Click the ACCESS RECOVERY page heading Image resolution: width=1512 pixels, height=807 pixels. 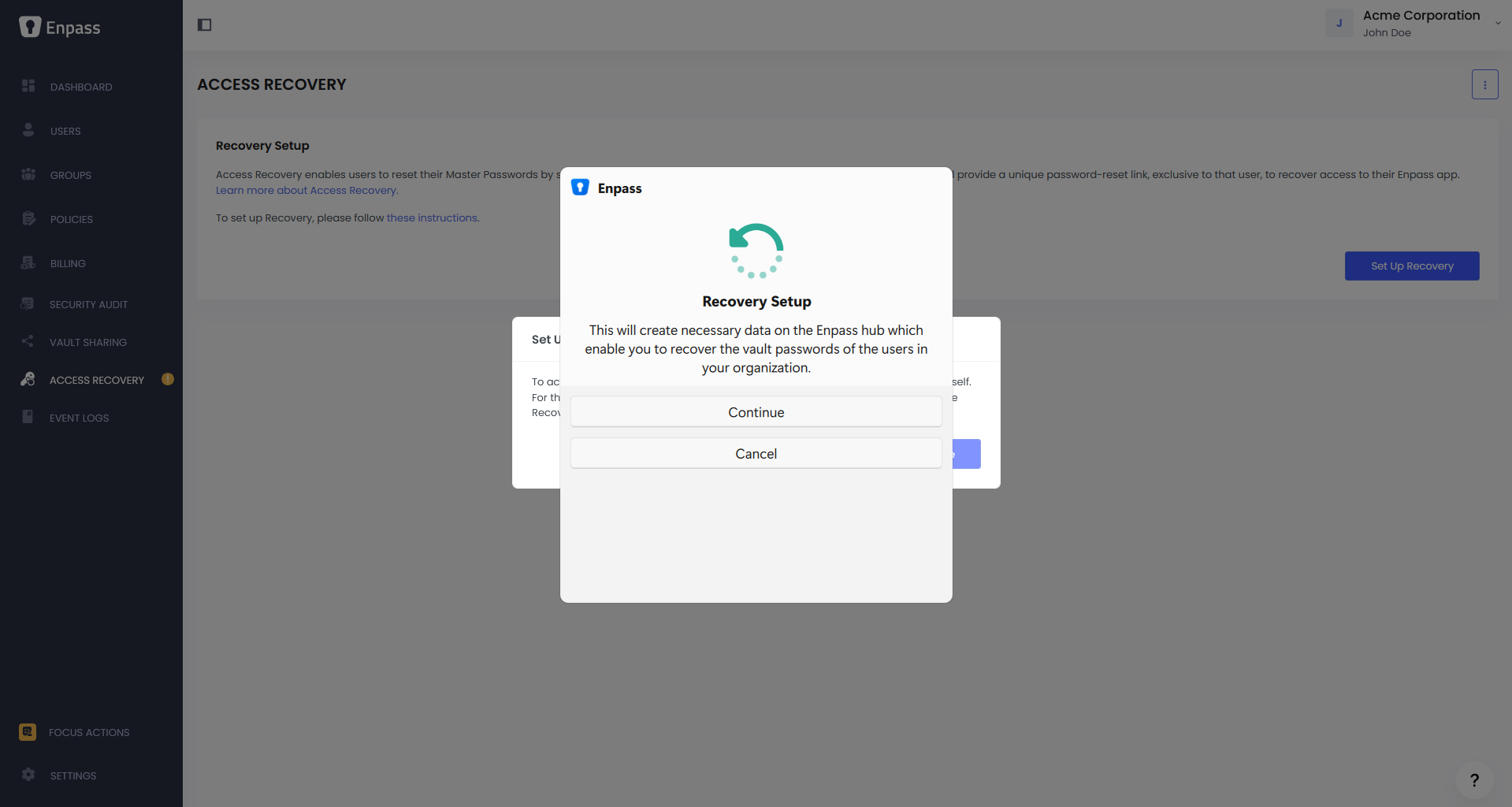(x=272, y=84)
